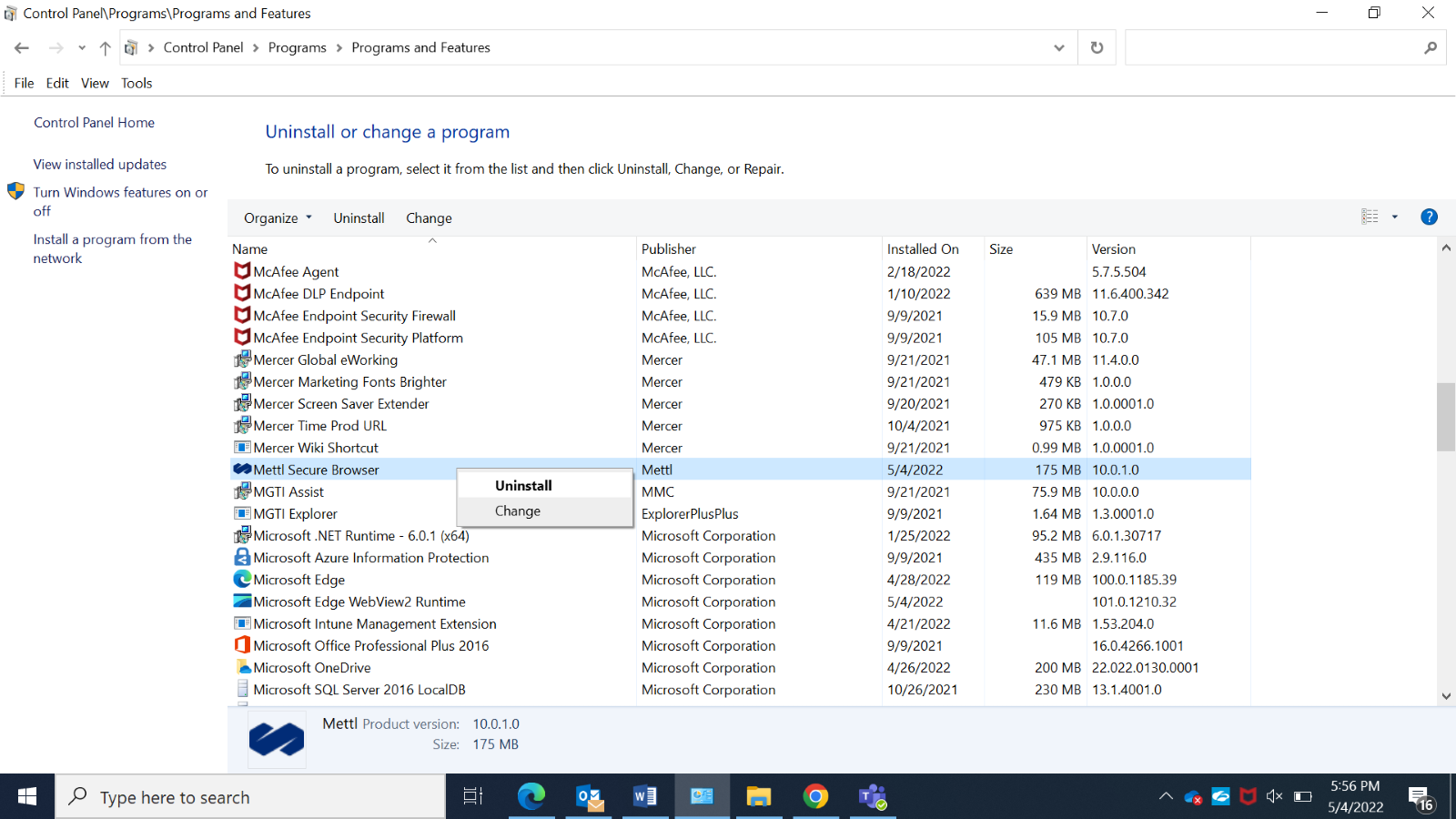The image size is (1456, 819).
Task: Open Microsoft Teams from the taskbar
Action: [873, 796]
